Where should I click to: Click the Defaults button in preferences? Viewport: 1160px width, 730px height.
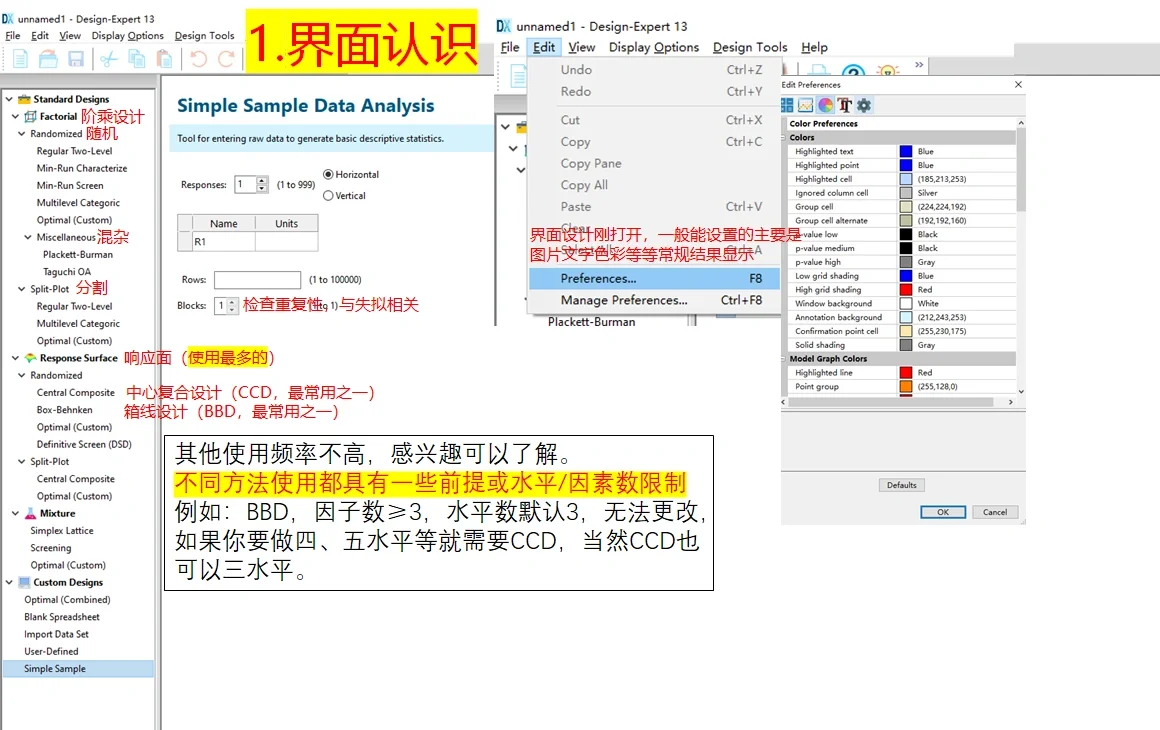[901, 485]
